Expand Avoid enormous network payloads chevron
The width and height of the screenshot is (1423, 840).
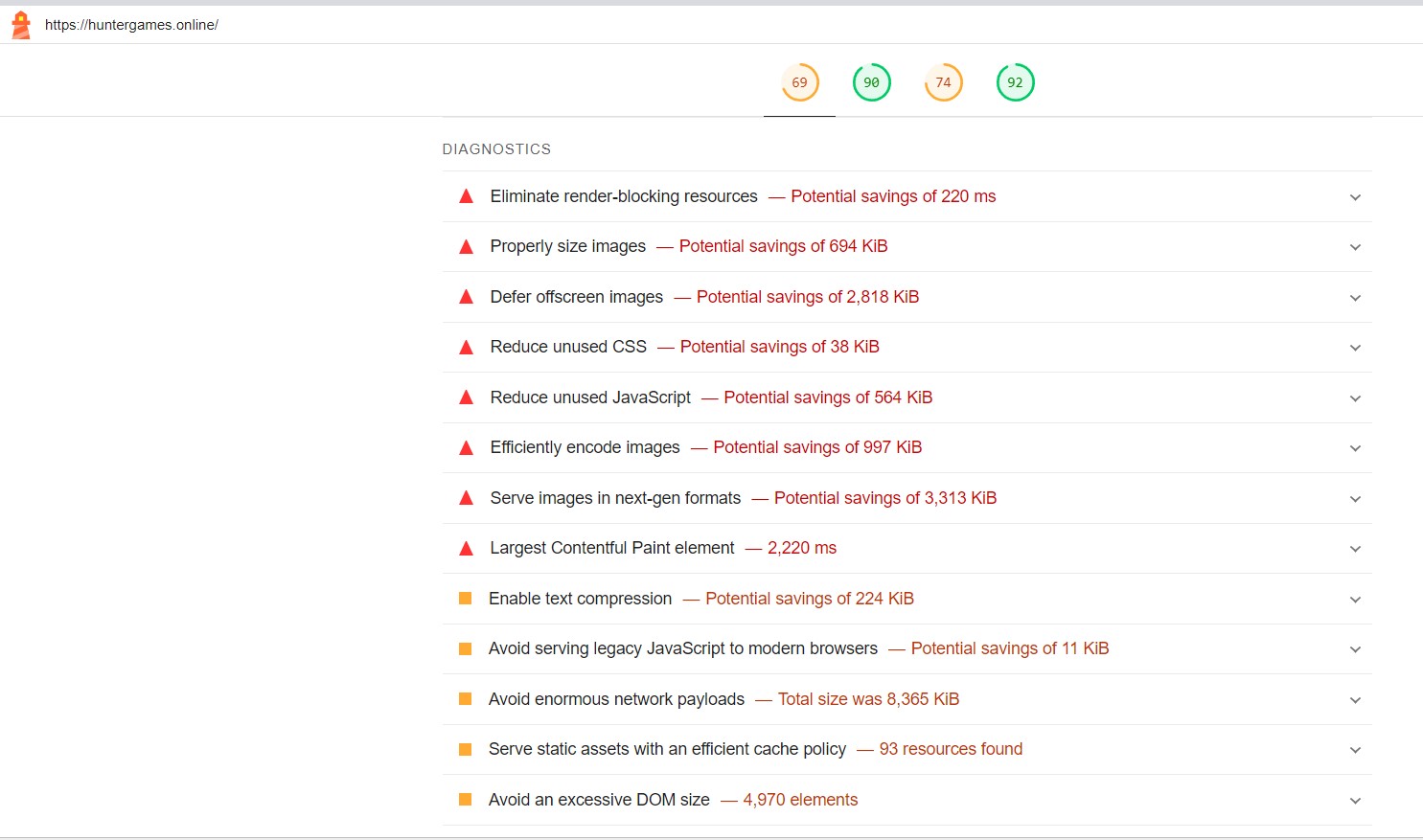[1355, 700]
